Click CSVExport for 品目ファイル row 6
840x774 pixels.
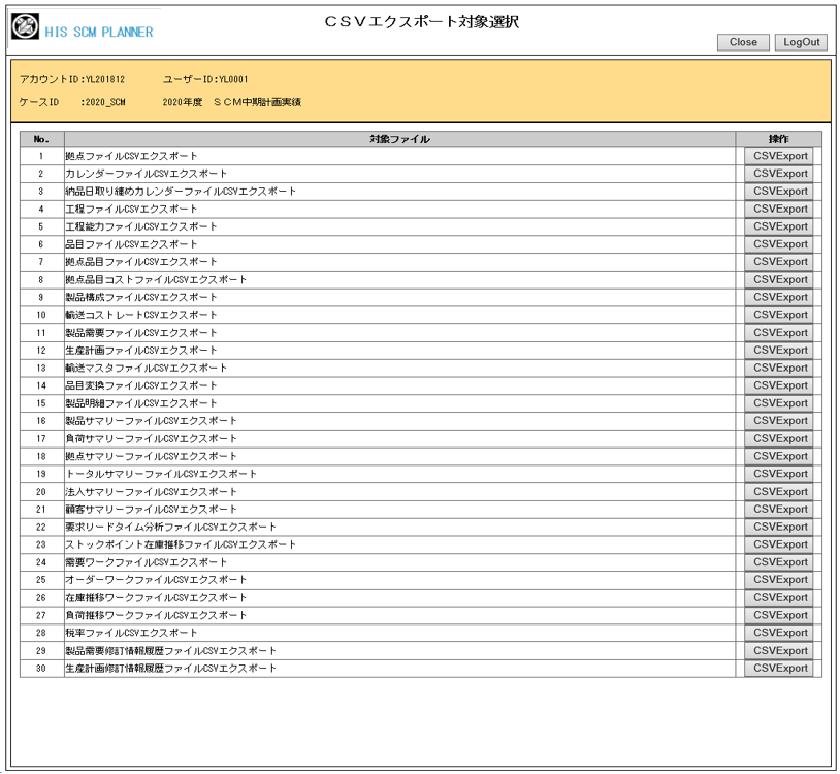click(778, 244)
